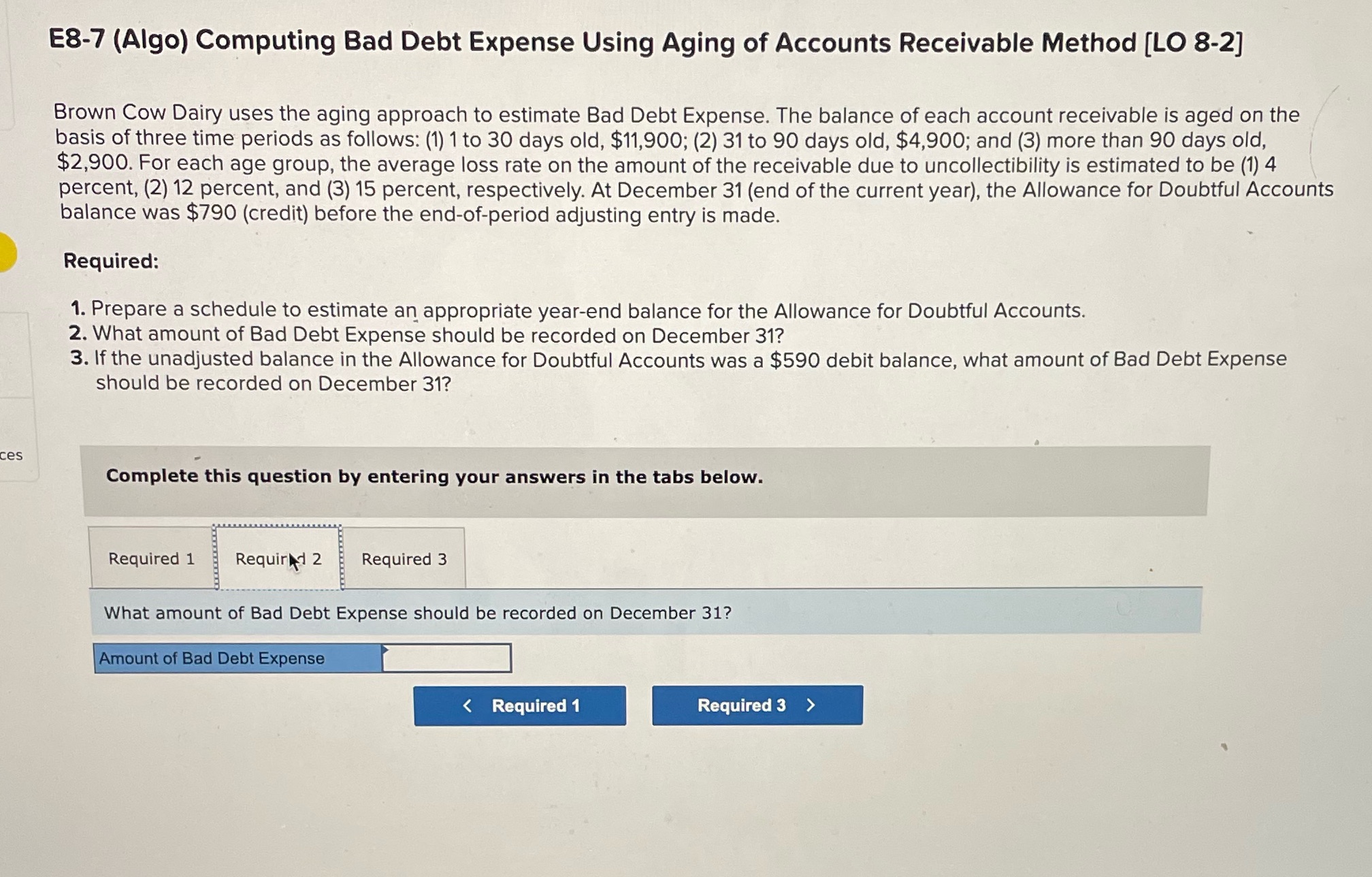Click the Required 3 navigation button
Screen dimensions: 1372x877
click(x=756, y=705)
